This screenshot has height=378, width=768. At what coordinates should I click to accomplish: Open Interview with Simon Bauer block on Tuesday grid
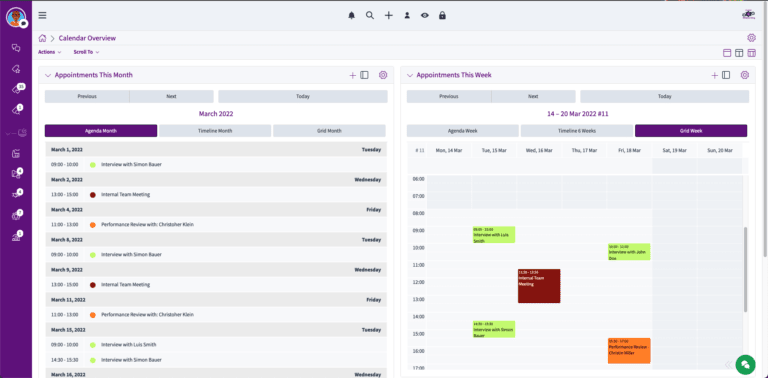494,329
